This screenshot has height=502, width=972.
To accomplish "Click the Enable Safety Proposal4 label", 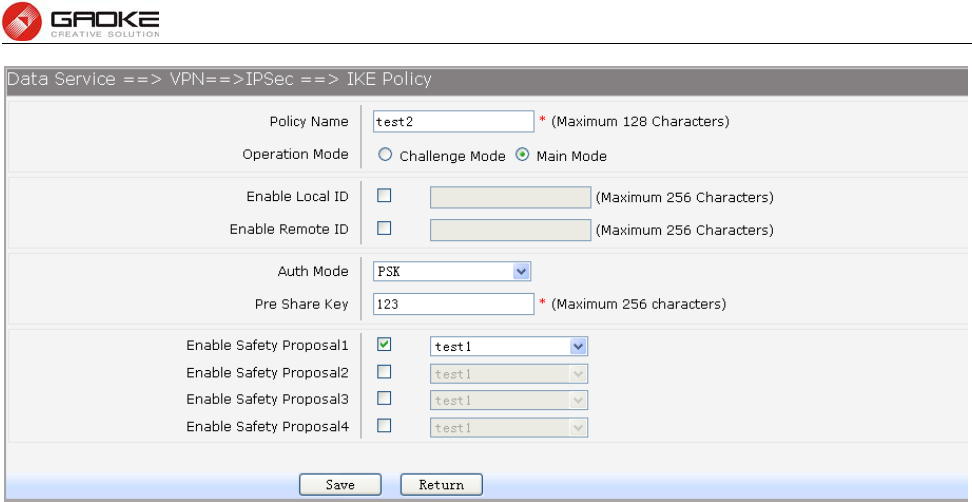I will tap(267, 426).
